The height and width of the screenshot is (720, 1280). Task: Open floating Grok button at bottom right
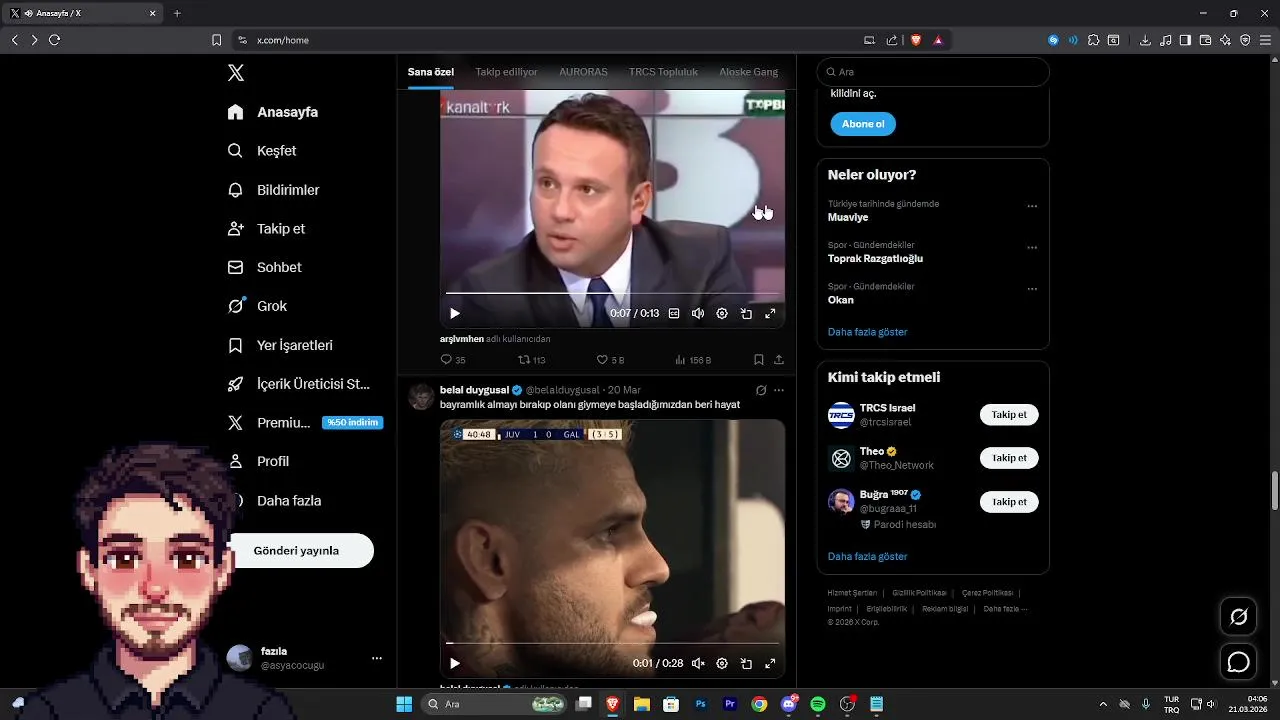pyautogui.click(x=1238, y=617)
